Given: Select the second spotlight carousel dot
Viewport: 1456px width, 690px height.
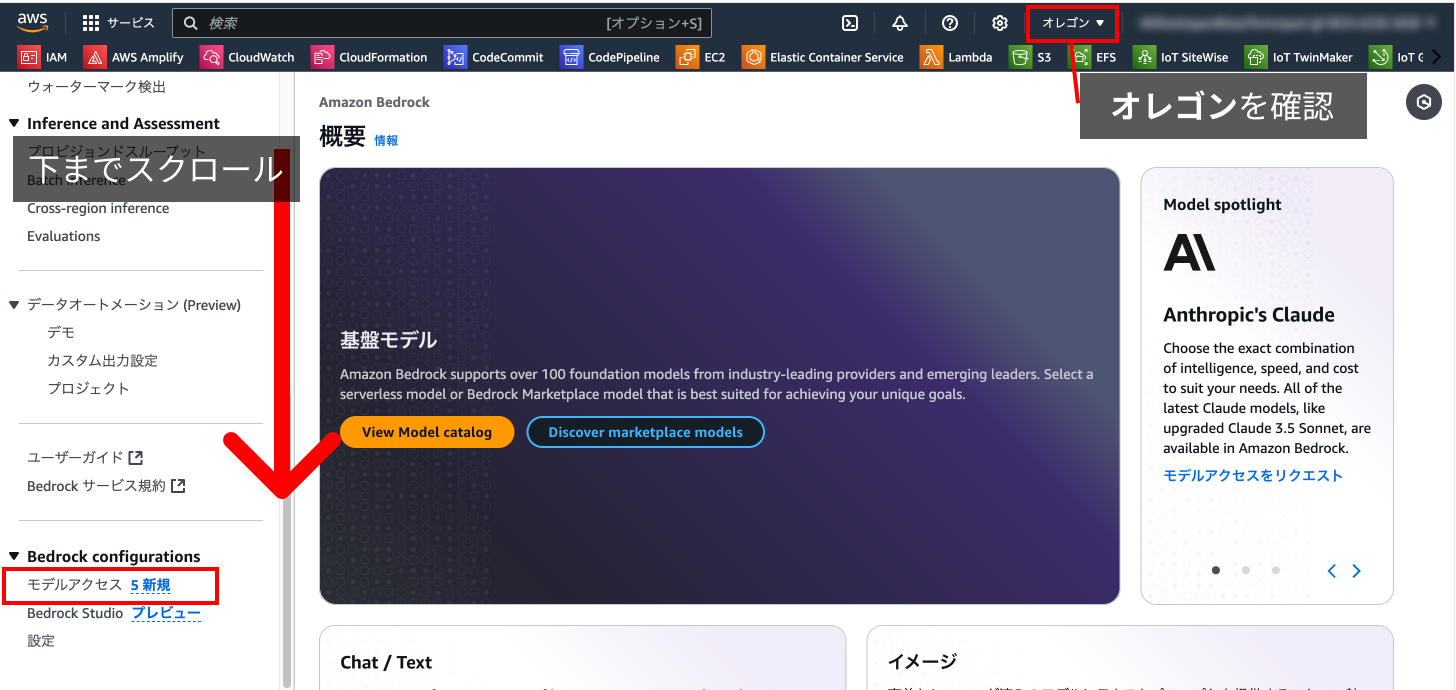Looking at the screenshot, I should click(x=1246, y=570).
